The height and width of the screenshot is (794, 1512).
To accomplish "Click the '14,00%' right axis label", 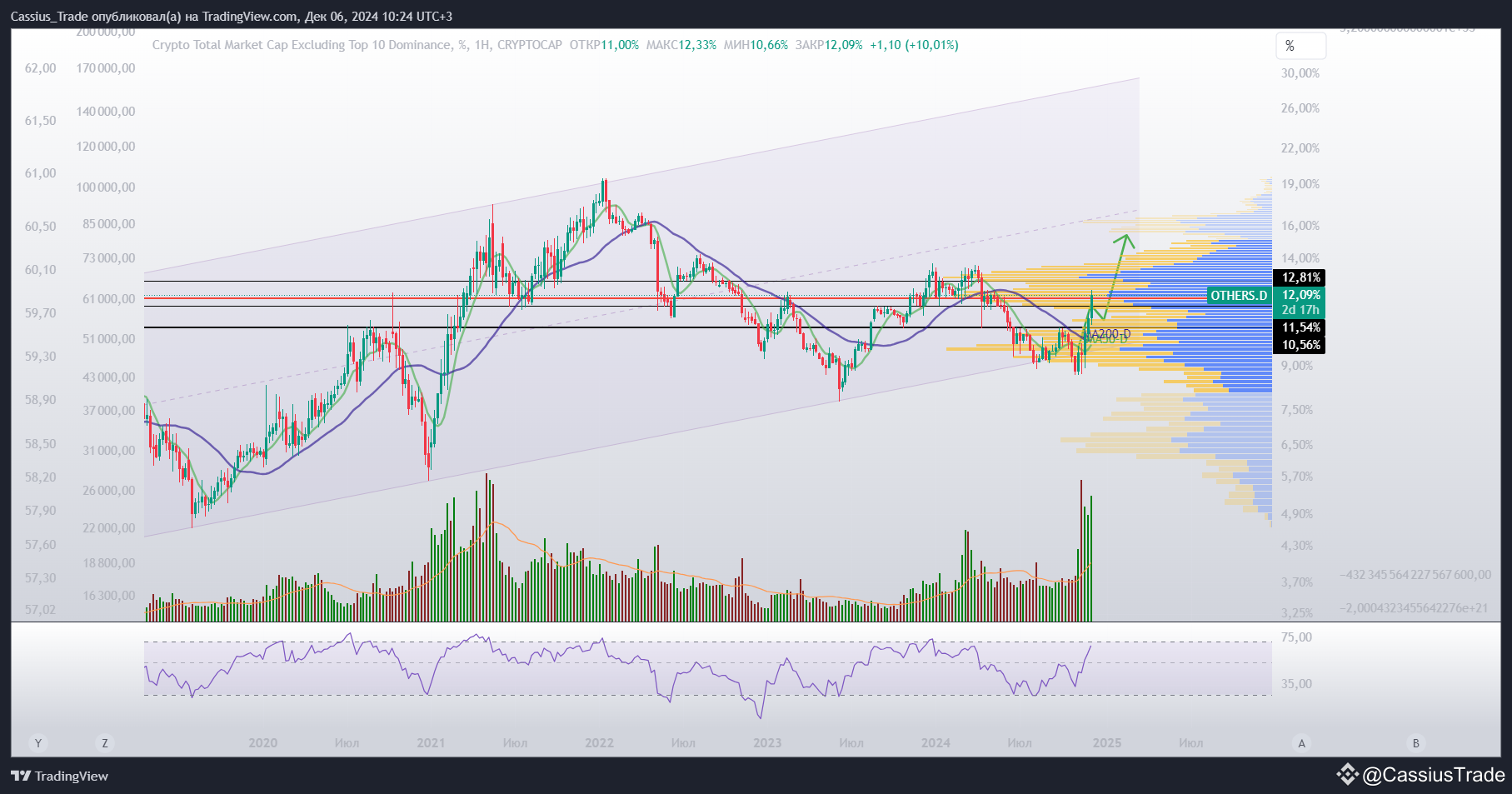I will [1300, 258].
